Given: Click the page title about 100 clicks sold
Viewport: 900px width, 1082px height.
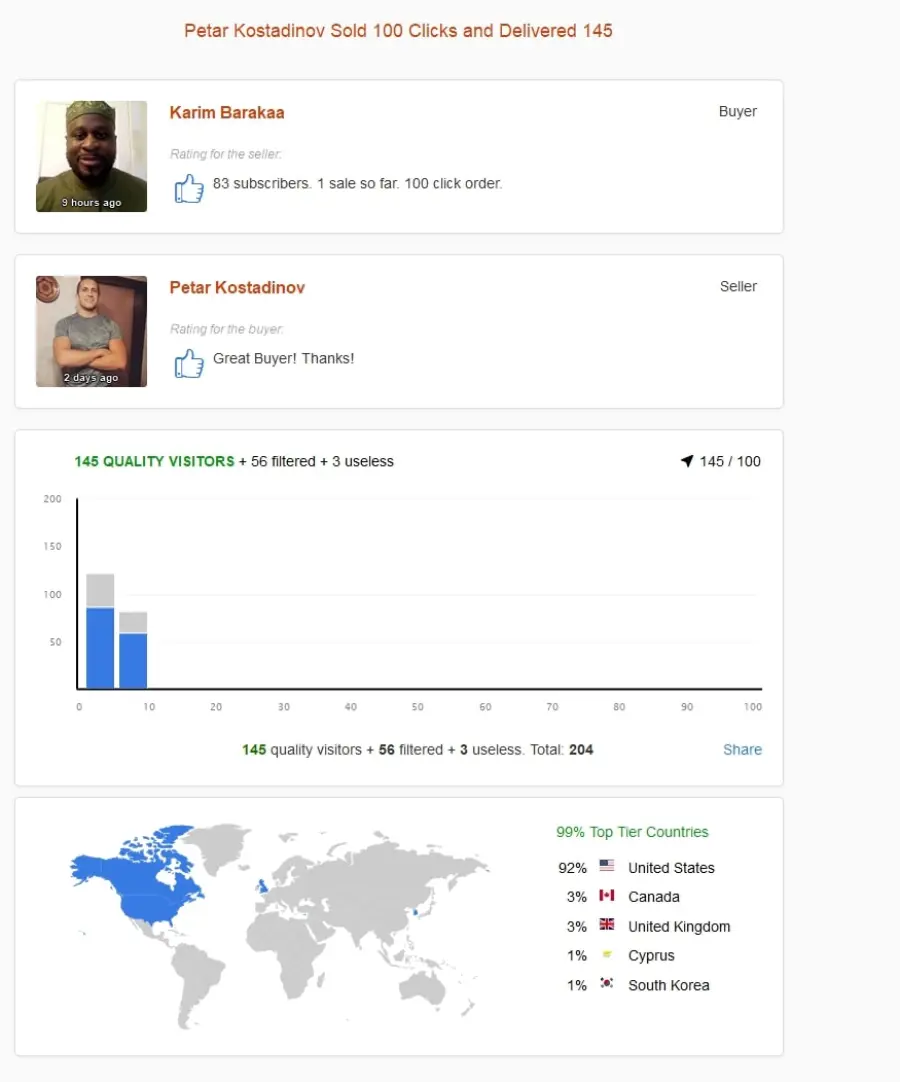Looking at the screenshot, I should [398, 30].
